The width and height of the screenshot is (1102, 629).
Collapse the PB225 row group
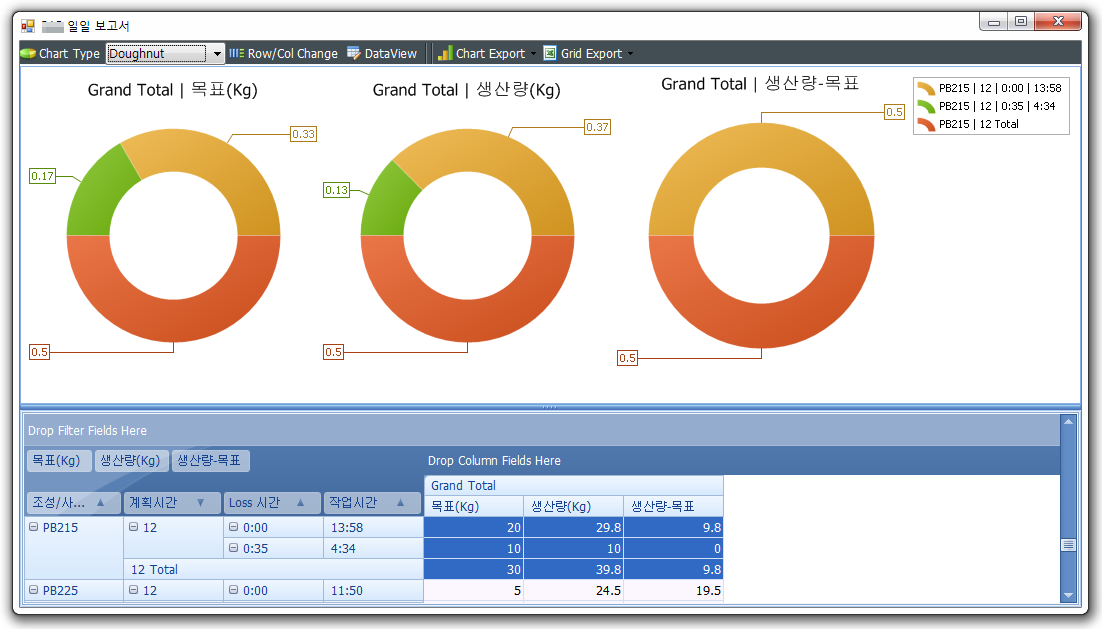[x=34, y=590]
